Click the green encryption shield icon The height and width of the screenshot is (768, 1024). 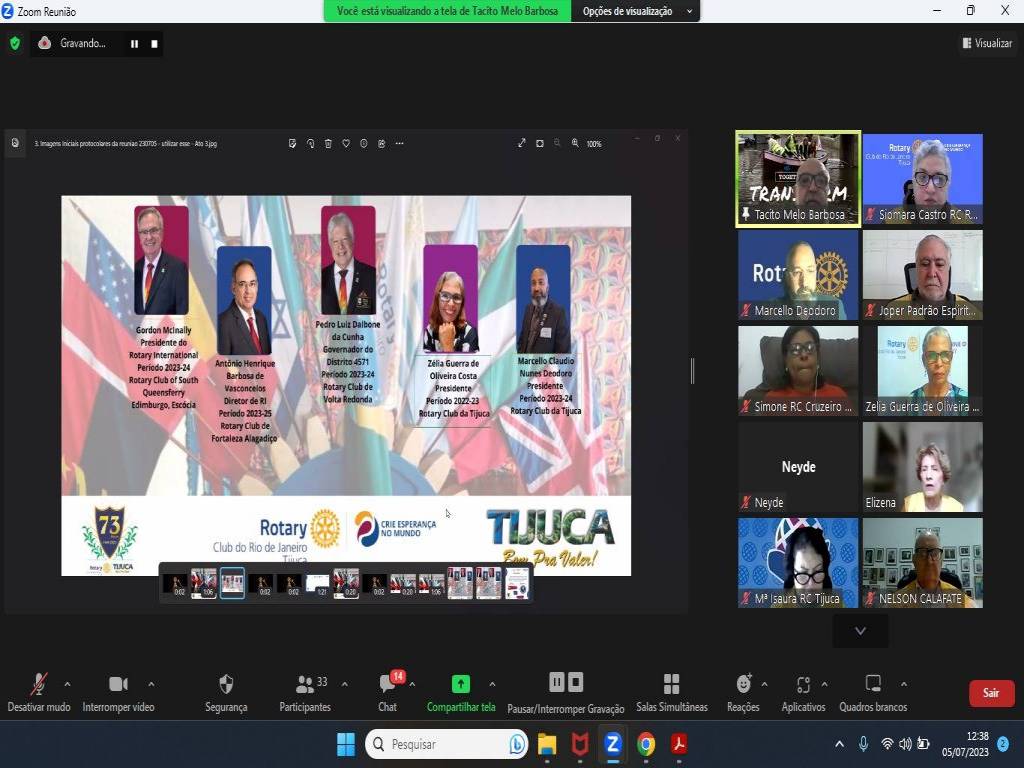[x=14, y=43]
